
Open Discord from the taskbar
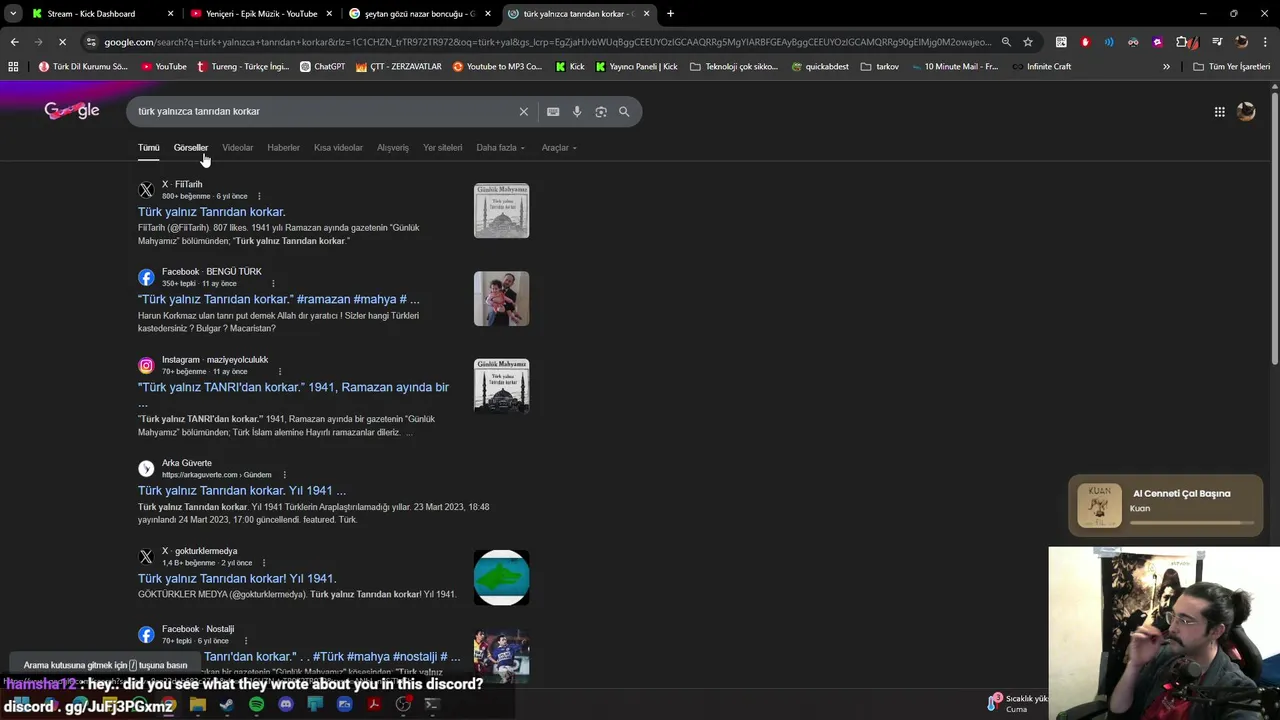[x=286, y=705]
